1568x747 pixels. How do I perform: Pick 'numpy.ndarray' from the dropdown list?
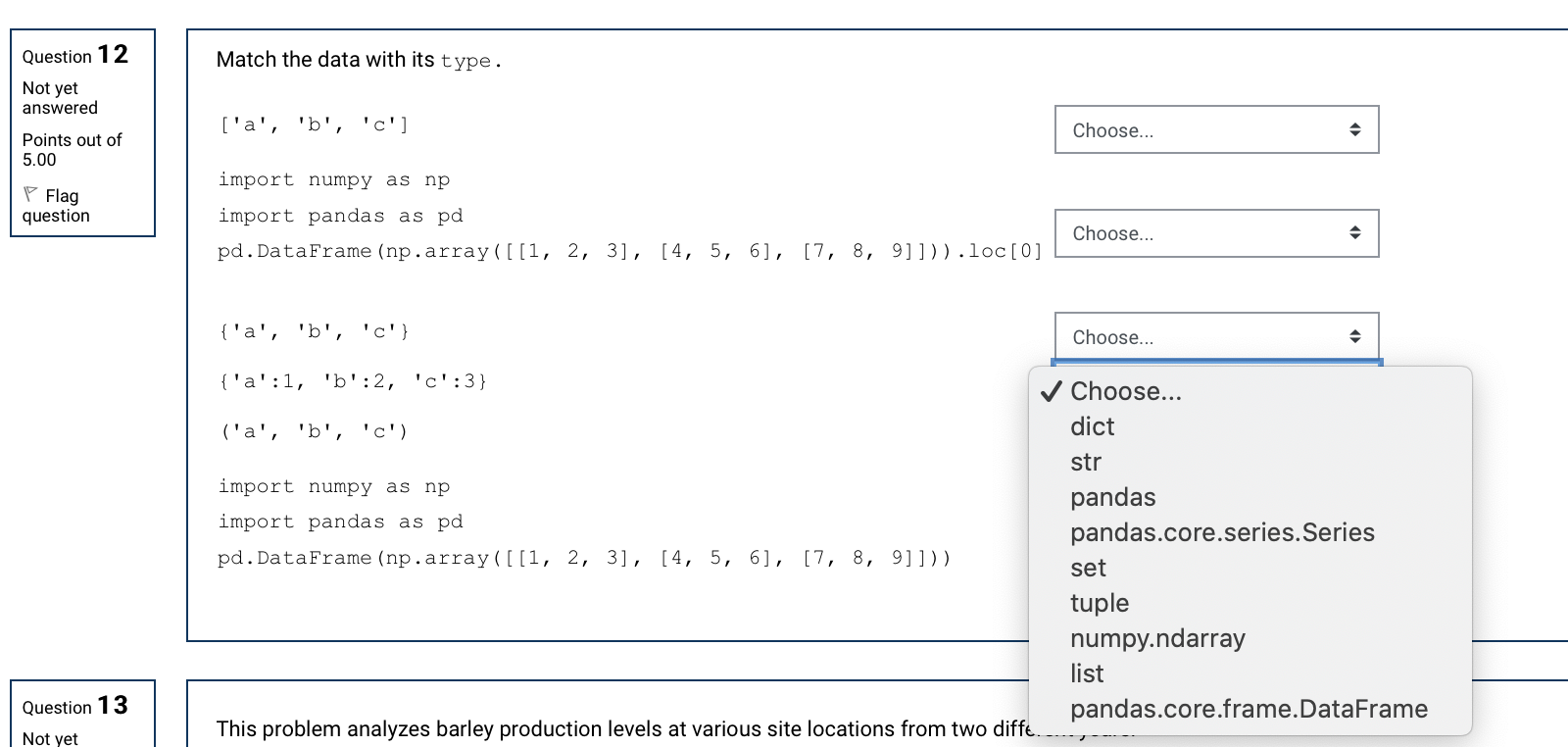1250,638
